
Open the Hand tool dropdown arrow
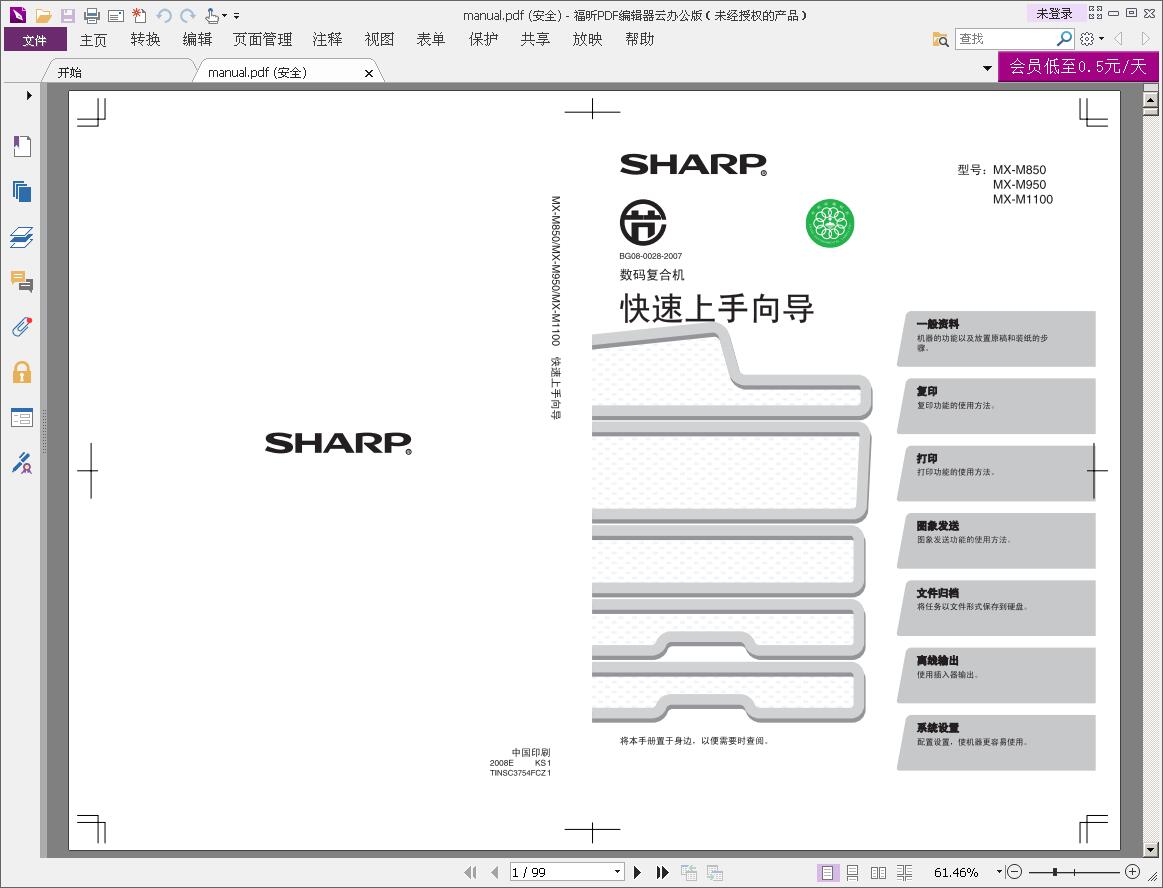pyautogui.click(x=225, y=16)
